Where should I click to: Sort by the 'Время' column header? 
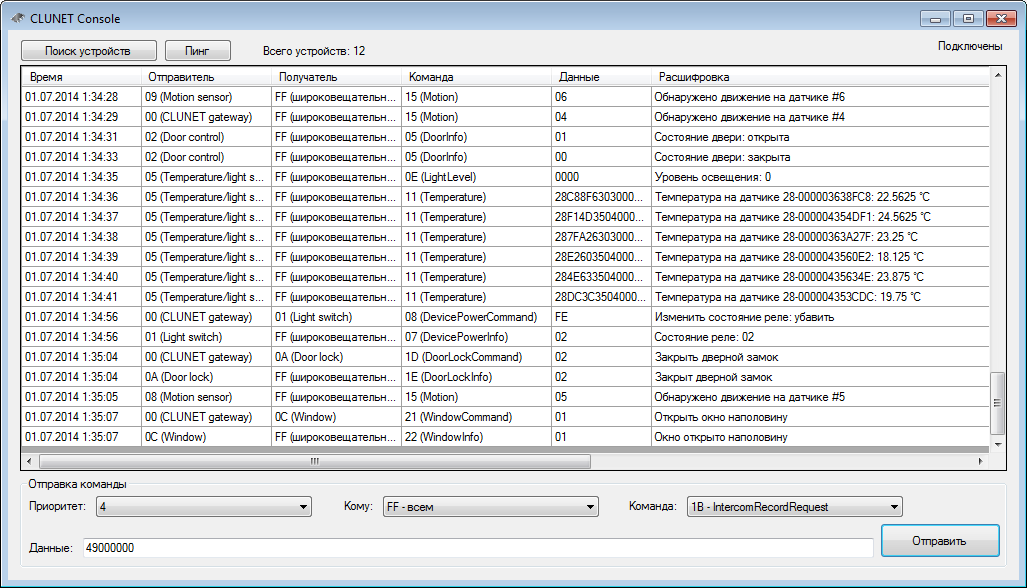click(x=81, y=77)
